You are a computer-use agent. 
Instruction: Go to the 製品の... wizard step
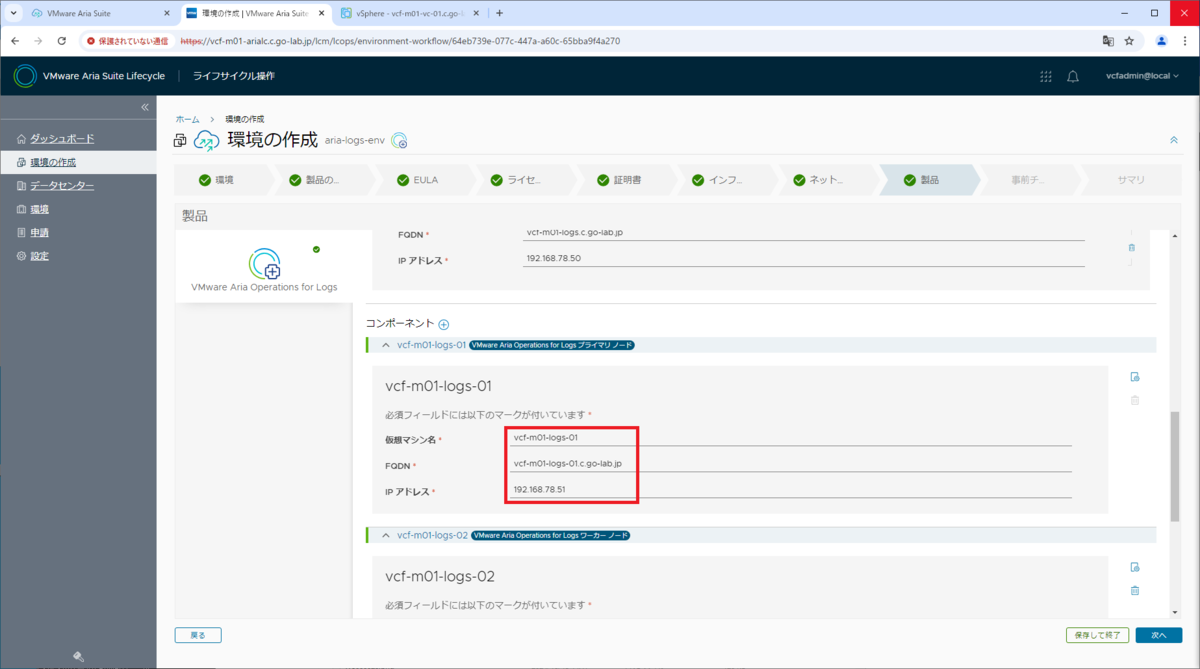click(322, 180)
